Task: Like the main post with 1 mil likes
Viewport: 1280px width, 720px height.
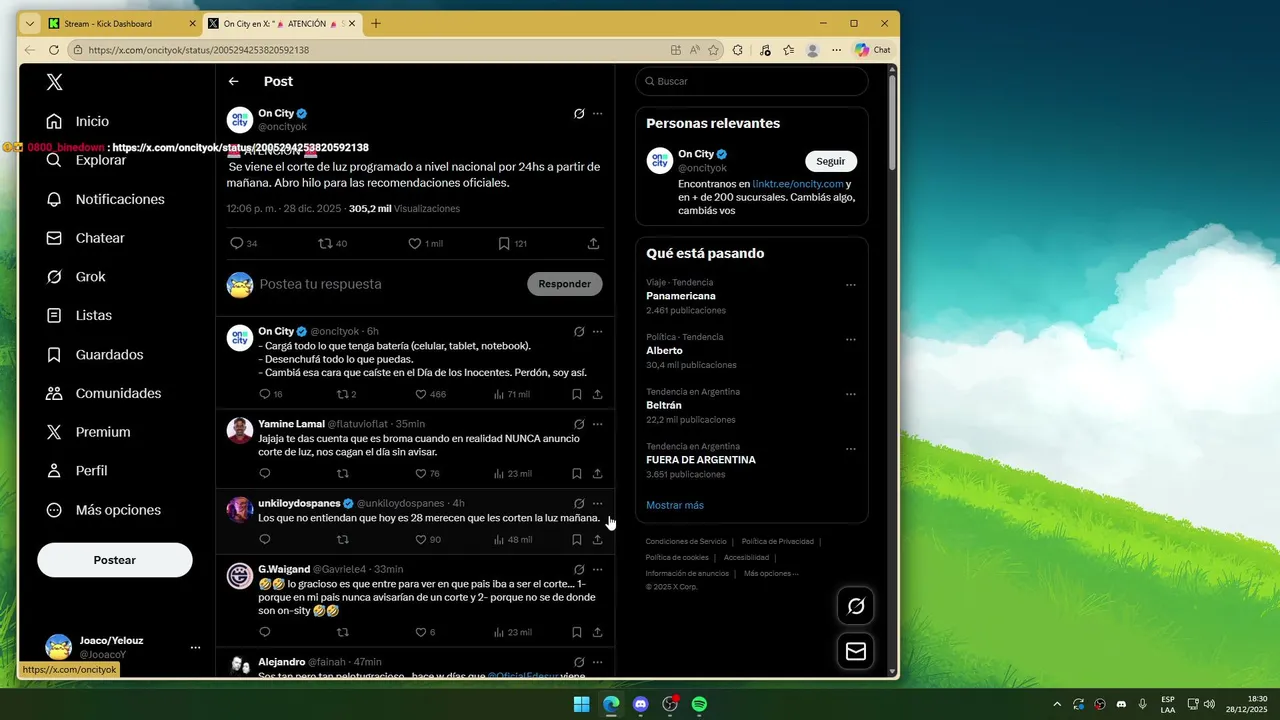Action: tap(415, 243)
